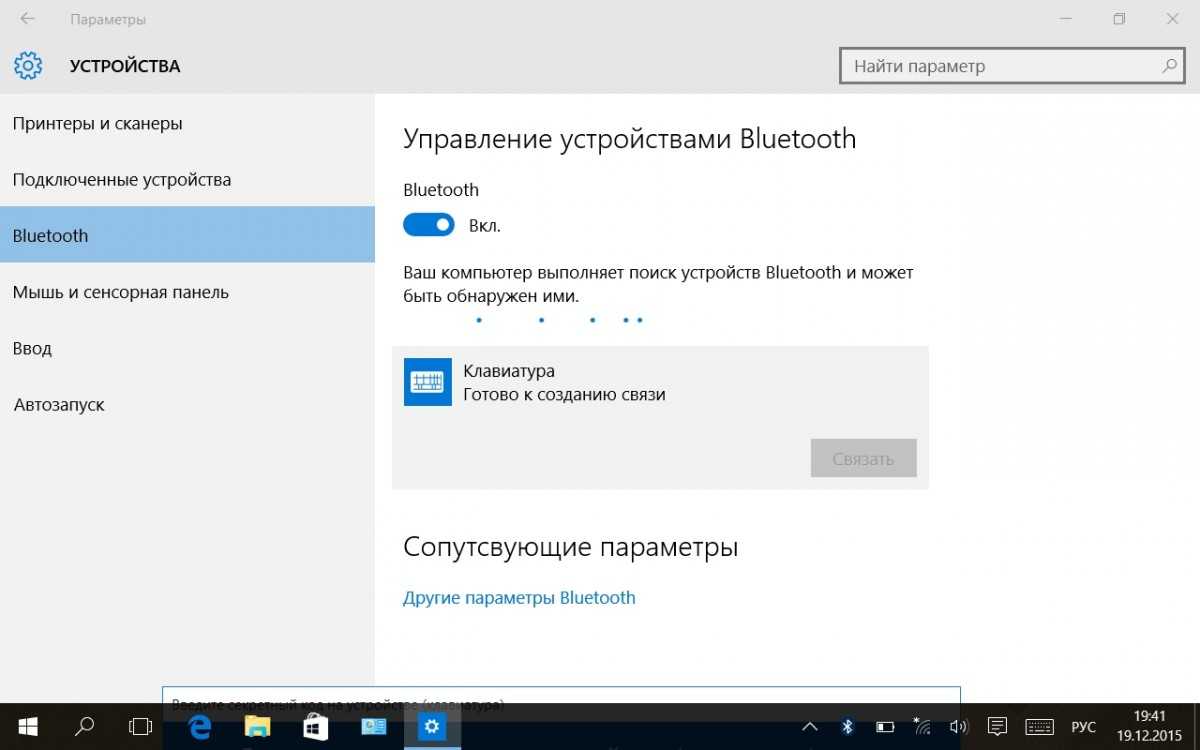This screenshot has width=1200, height=750.
Task: Select the Клавиатура keyboard device icon
Action: [428, 382]
